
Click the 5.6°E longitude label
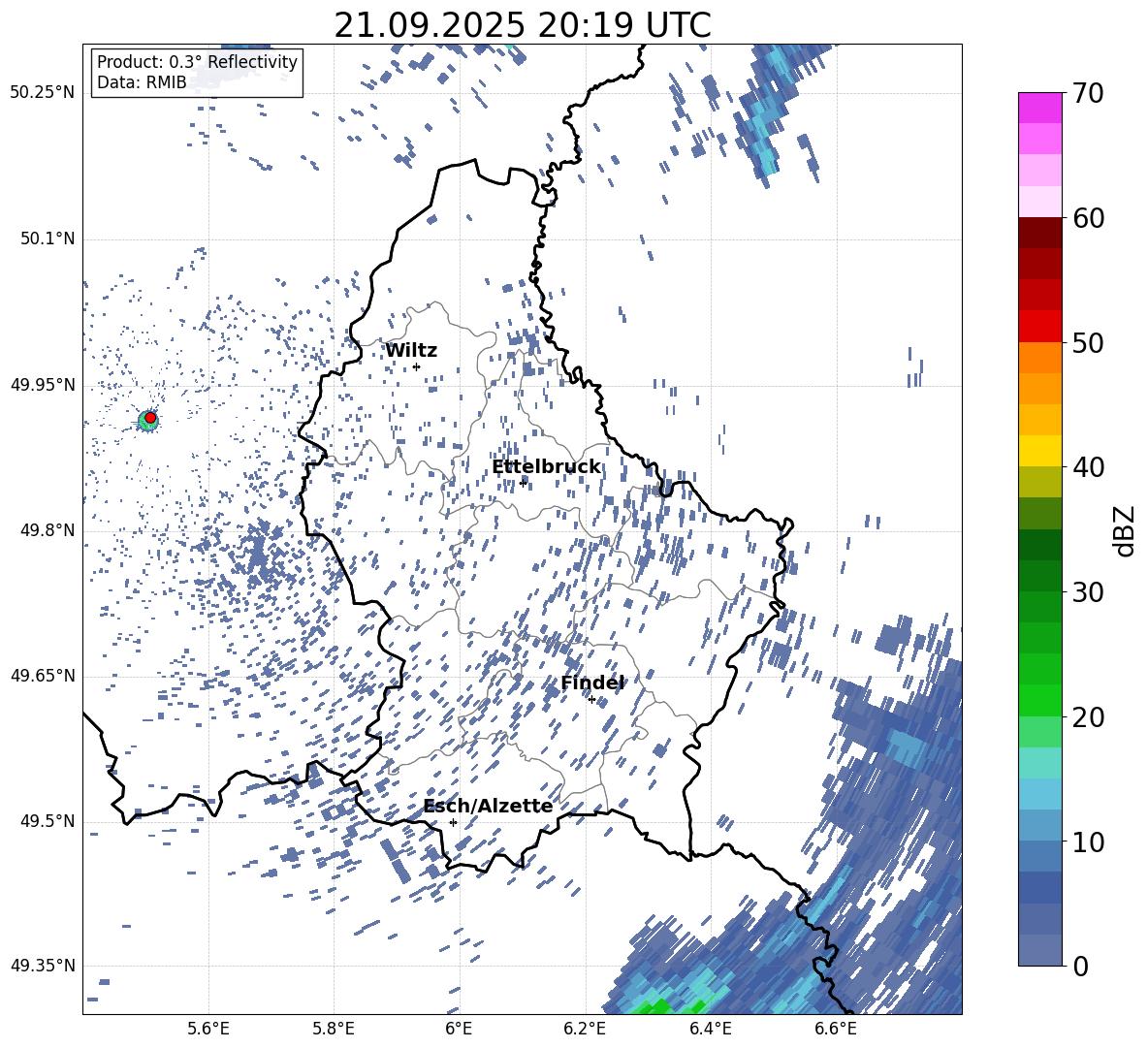point(208,1030)
